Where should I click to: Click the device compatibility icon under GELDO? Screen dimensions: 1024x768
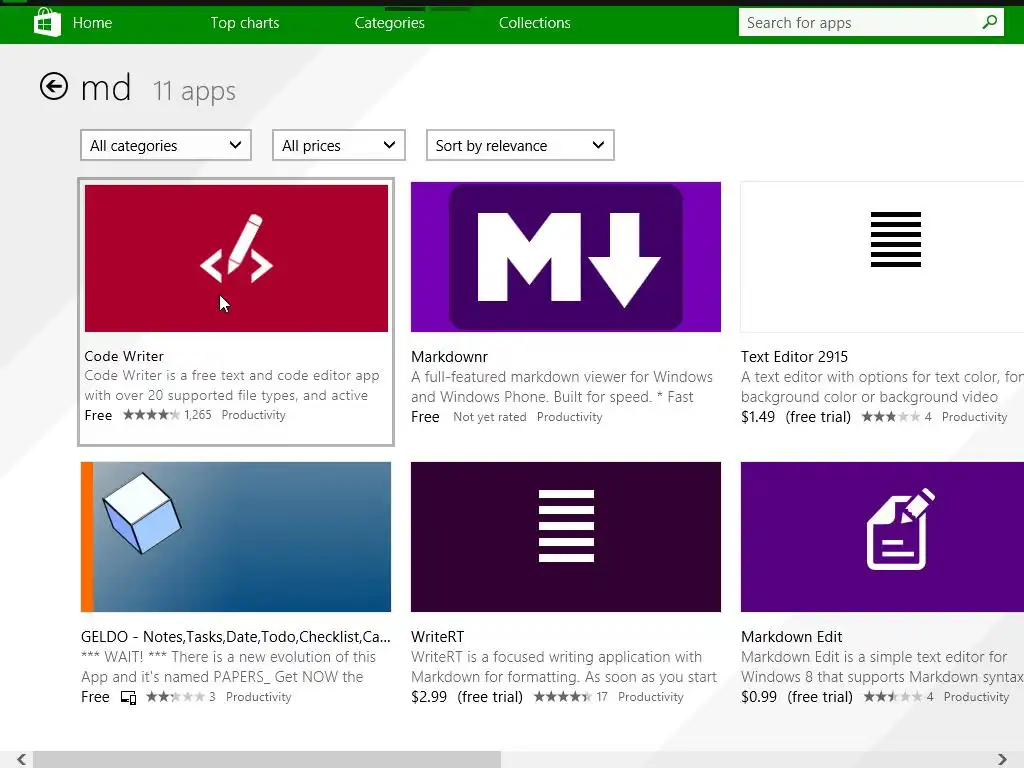point(129,697)
